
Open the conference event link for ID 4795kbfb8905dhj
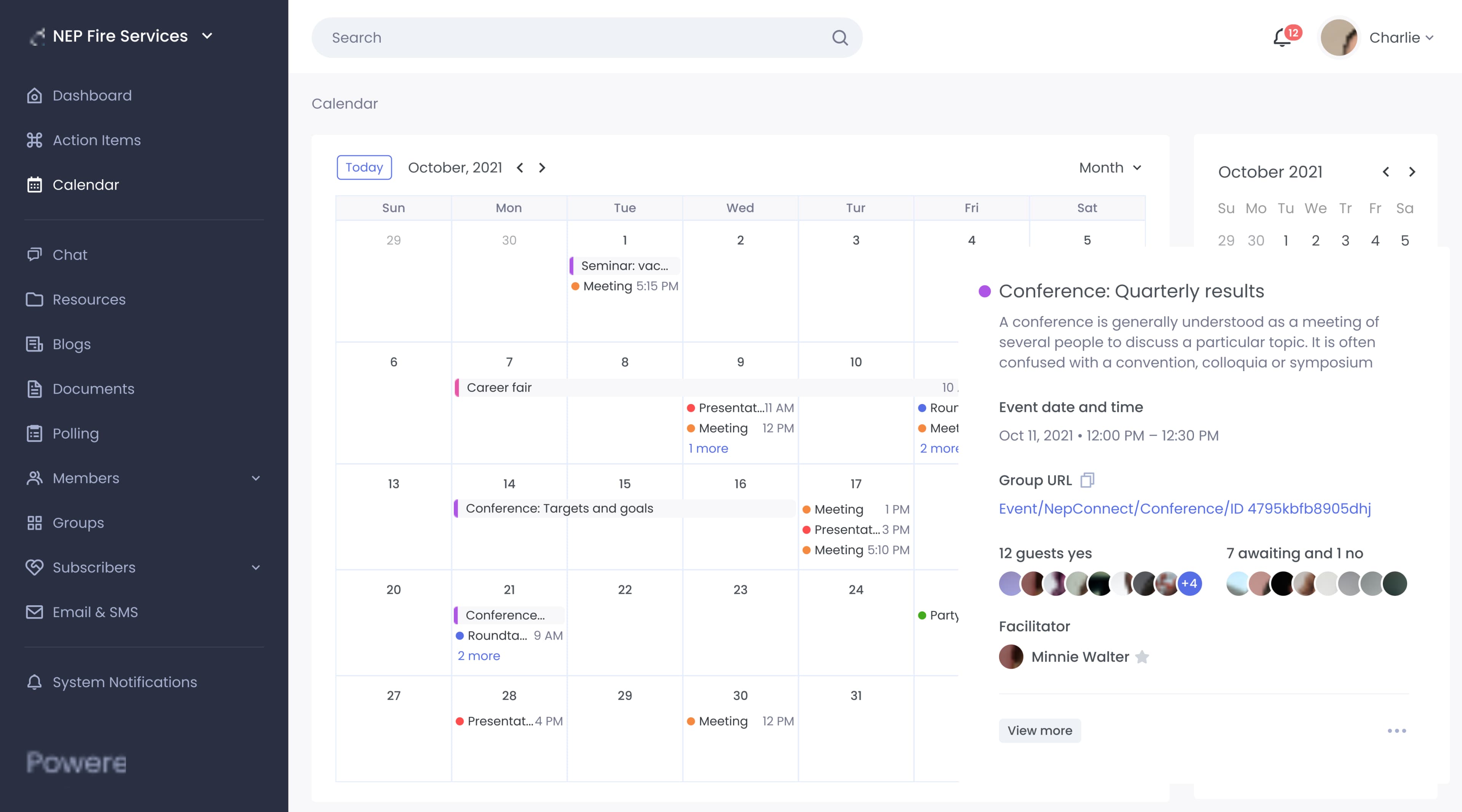pos(1184,509)
